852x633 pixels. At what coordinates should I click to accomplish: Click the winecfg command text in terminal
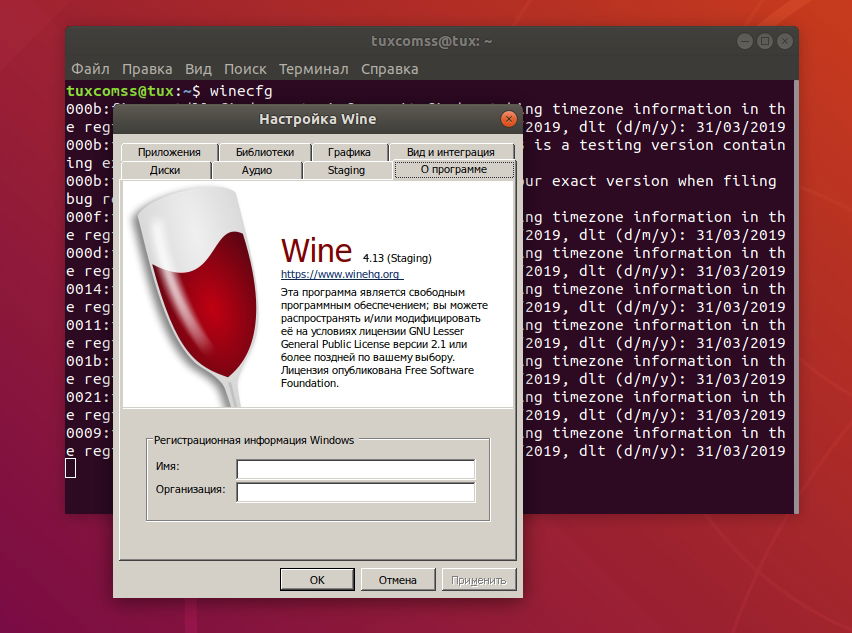(241, 91)
